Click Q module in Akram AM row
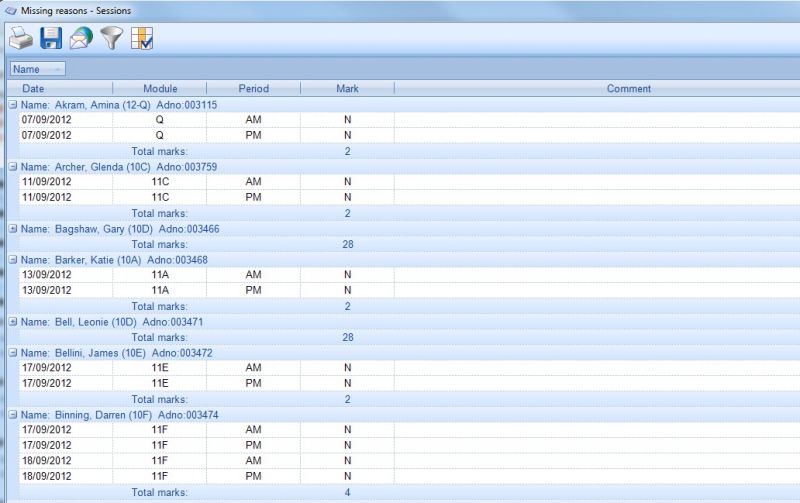The height and width of the screenshot is (503, 800). point(160,119)
